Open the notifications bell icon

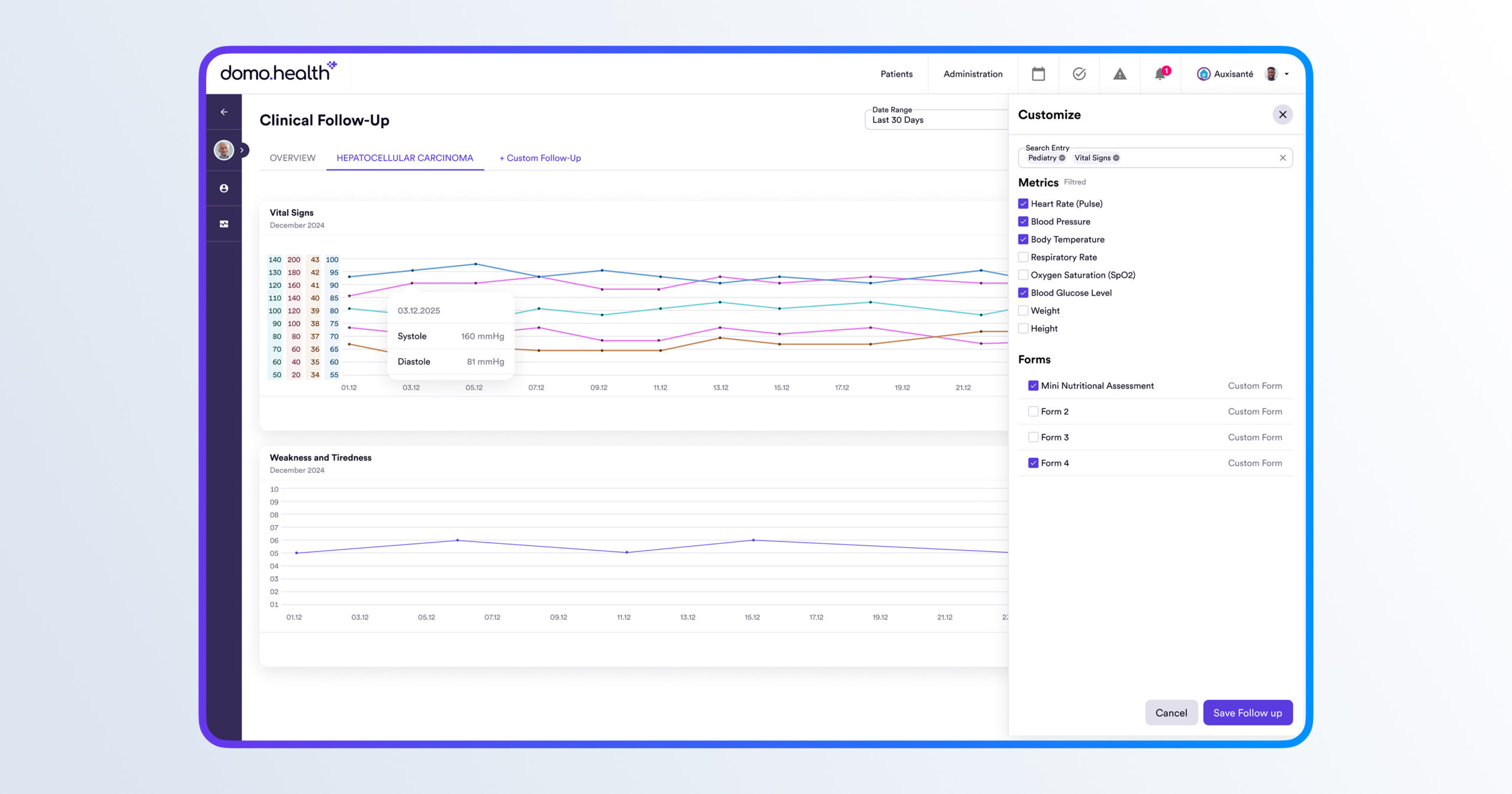tap(1160, 74)
